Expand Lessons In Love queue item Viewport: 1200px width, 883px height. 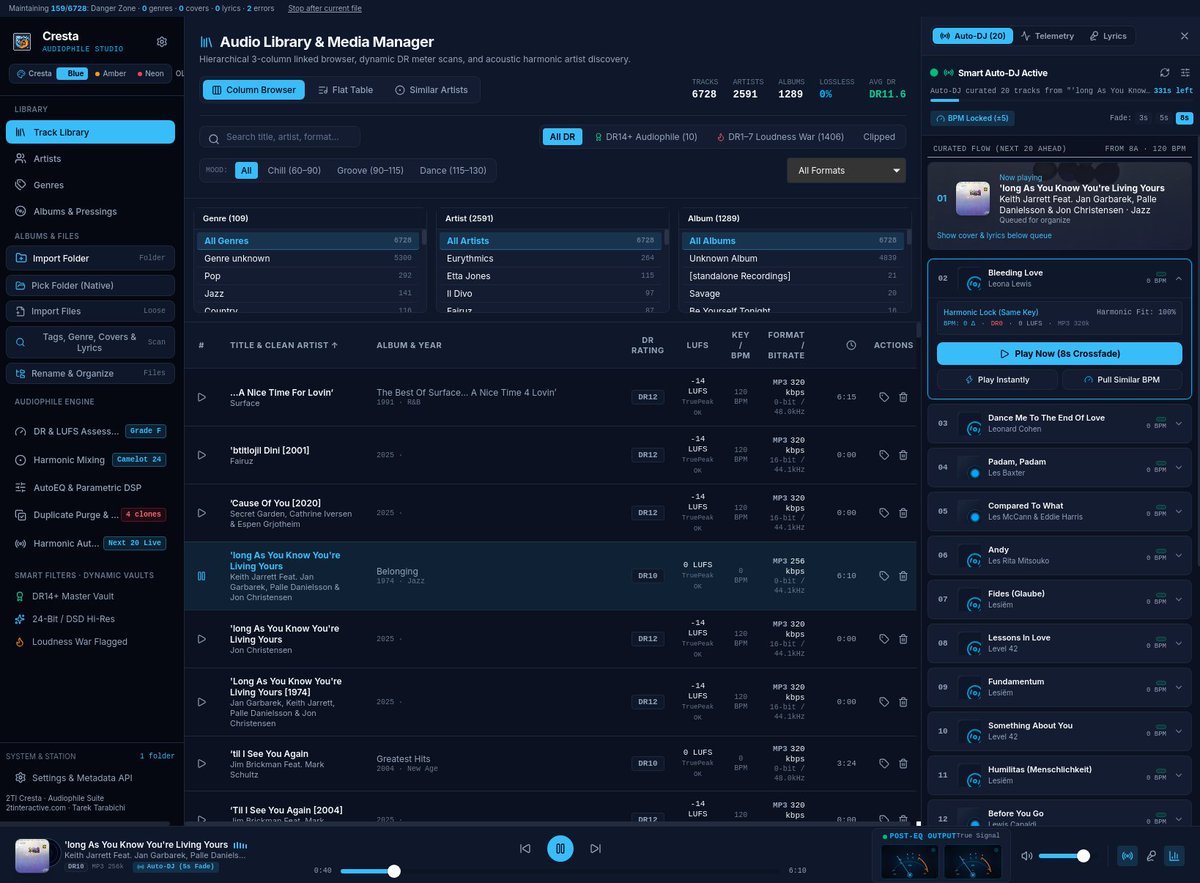[1178, 643]
